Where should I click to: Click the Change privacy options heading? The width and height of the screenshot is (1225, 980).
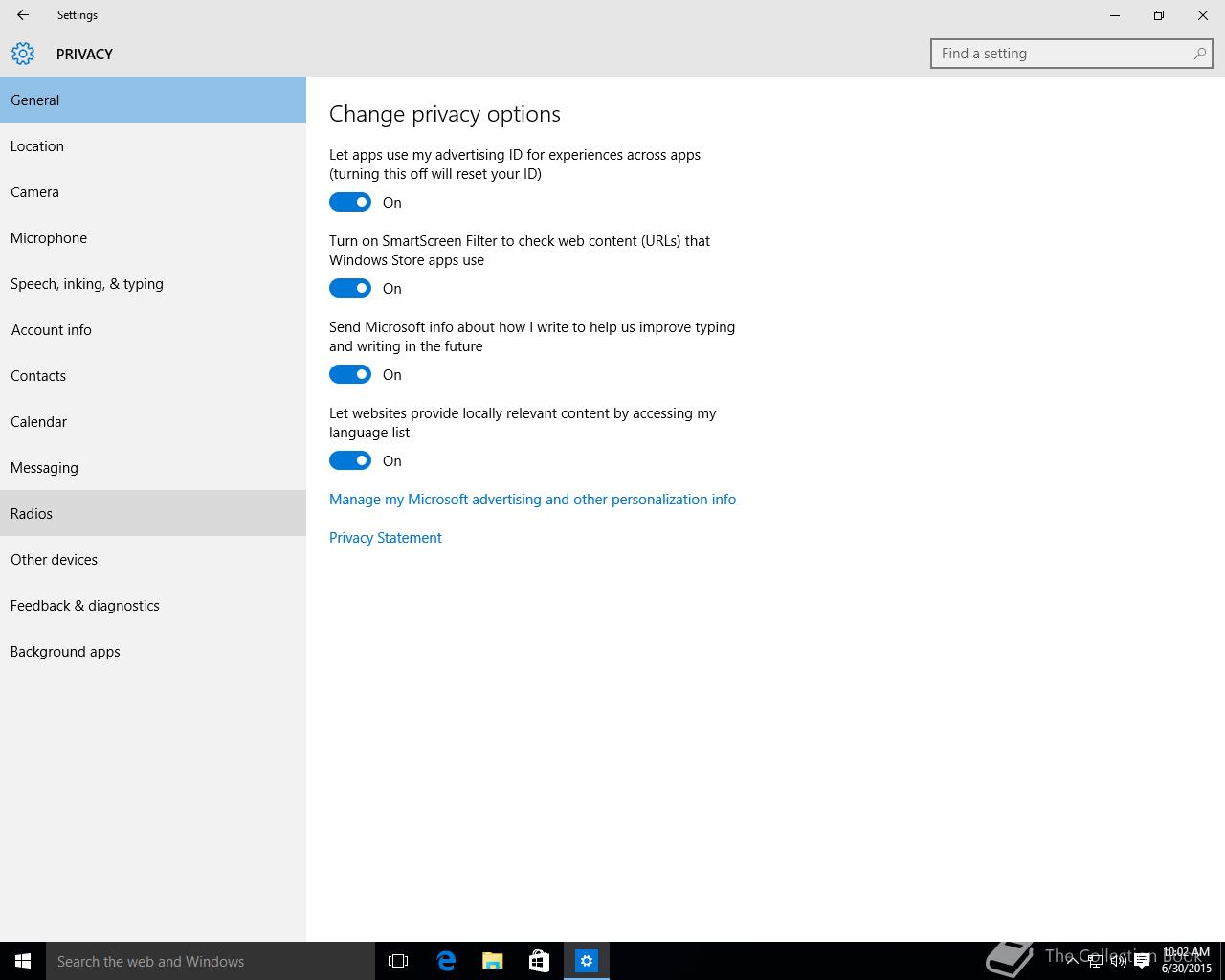445,114
